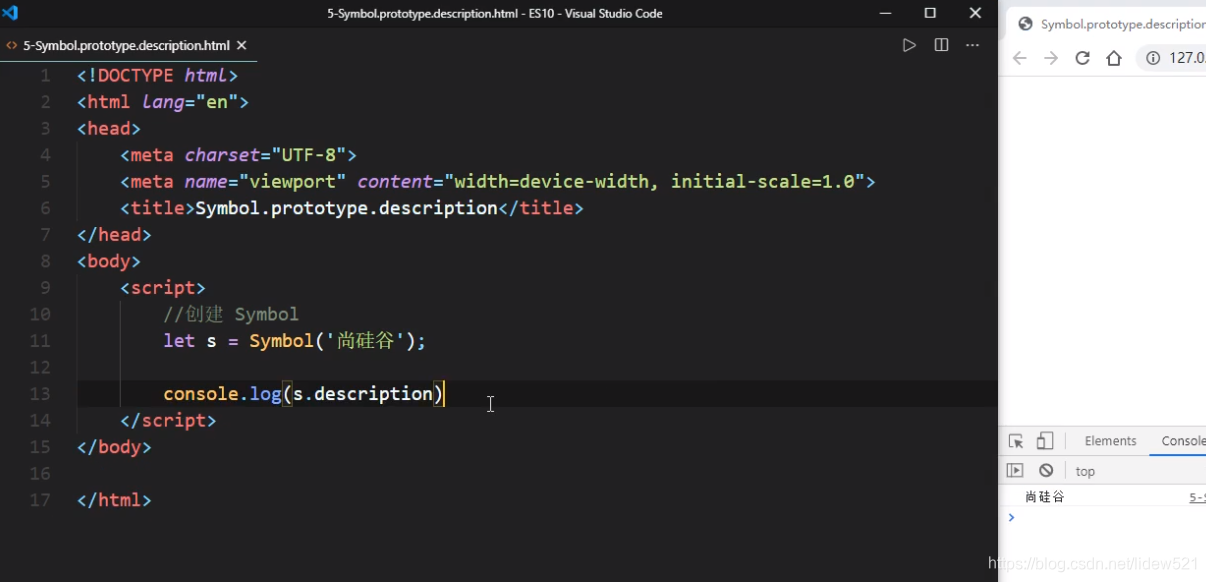Go forward in the browser window
This screenshot has height=582, width=1206.
[x=1051, y=58]
